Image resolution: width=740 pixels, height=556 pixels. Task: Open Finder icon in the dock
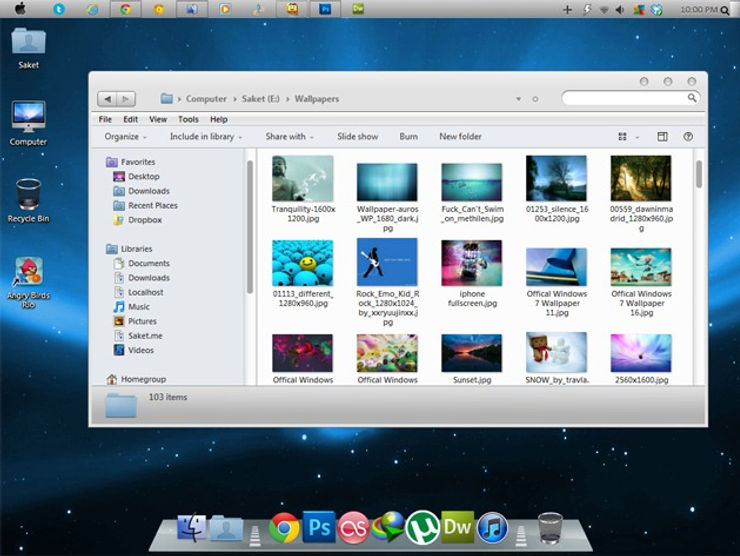[x=191, y=527]
